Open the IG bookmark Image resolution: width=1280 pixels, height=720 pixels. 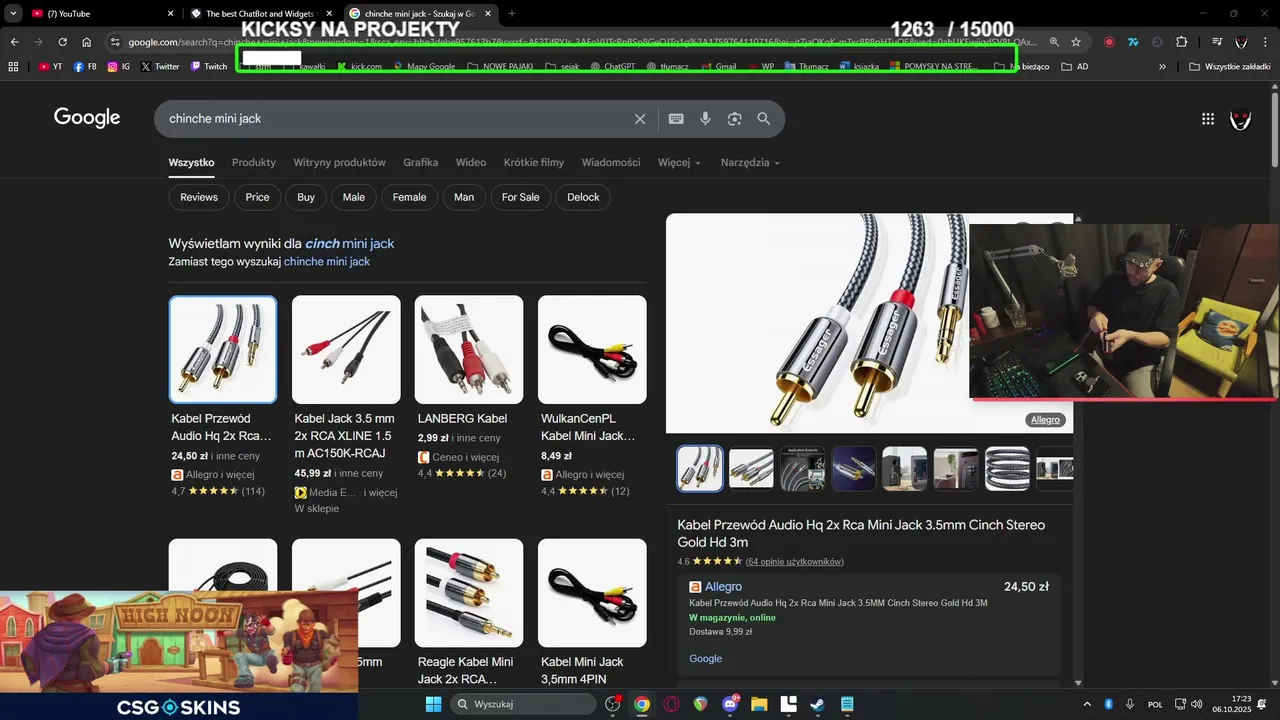pos(119,66)
